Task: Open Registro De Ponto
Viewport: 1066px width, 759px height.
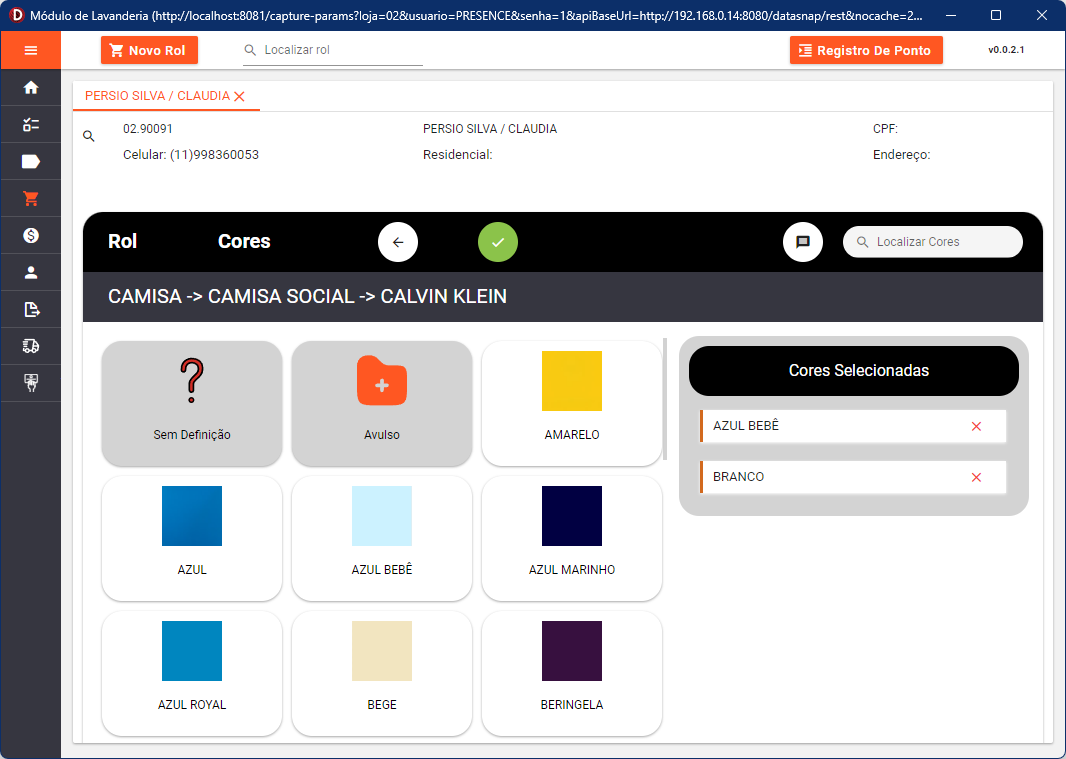Action: 866,50
